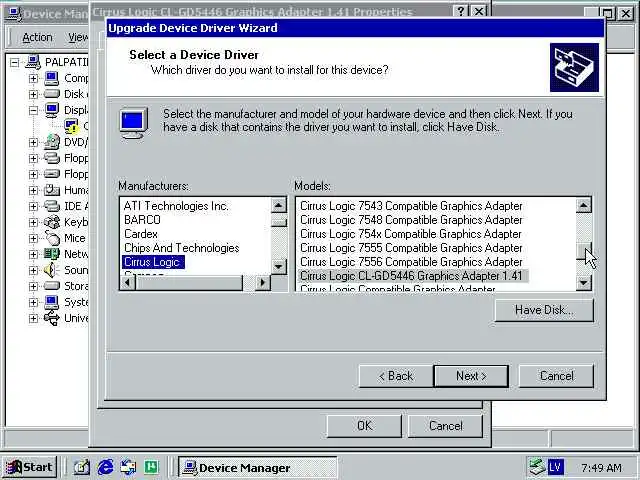Expand the IDE controllers tree node
This screenshot has height=480, width=640.
pyautogui.click(x=33, y=206)
